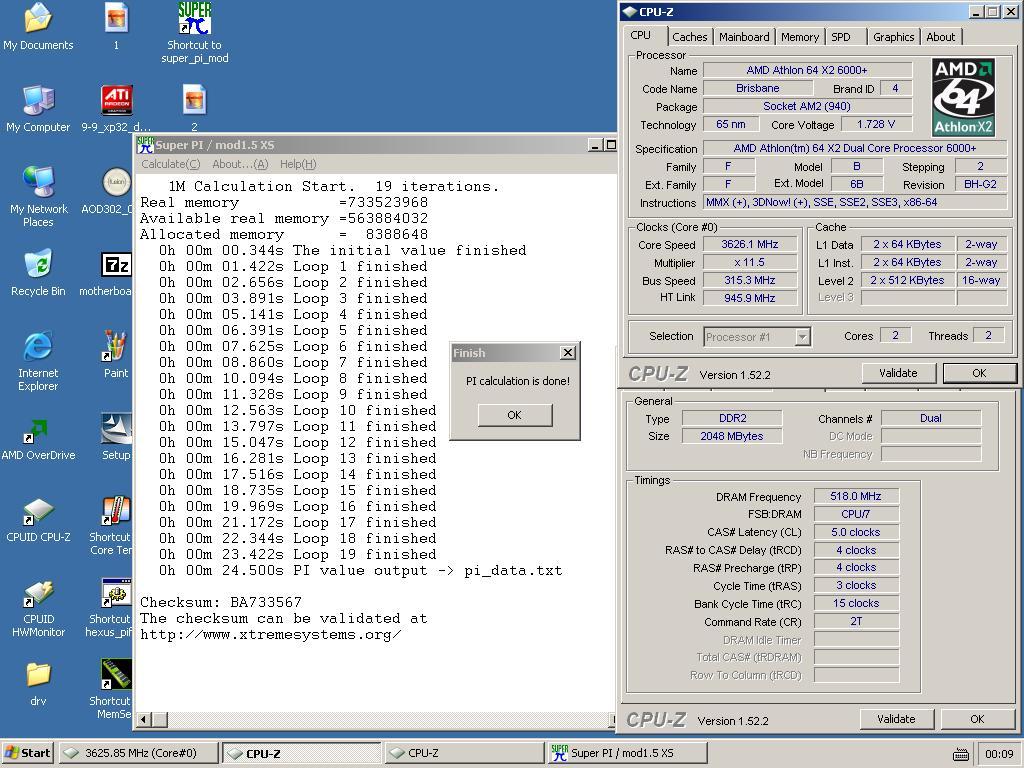Close the Finish dialog with X

pyautogui.click(x=568, y=353)
